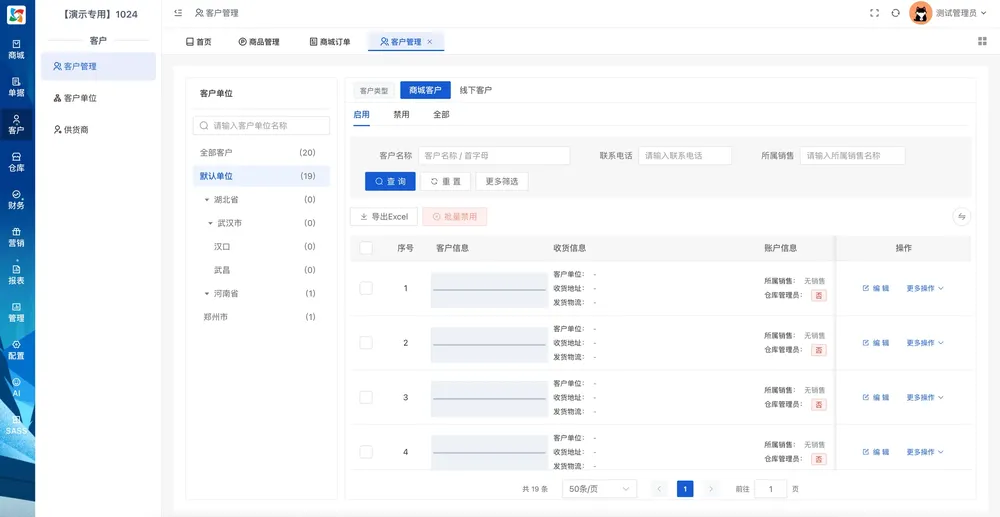The image size is (1000, 517).
Task: Open the tab grid icon at right
Action: coord(982,41)
